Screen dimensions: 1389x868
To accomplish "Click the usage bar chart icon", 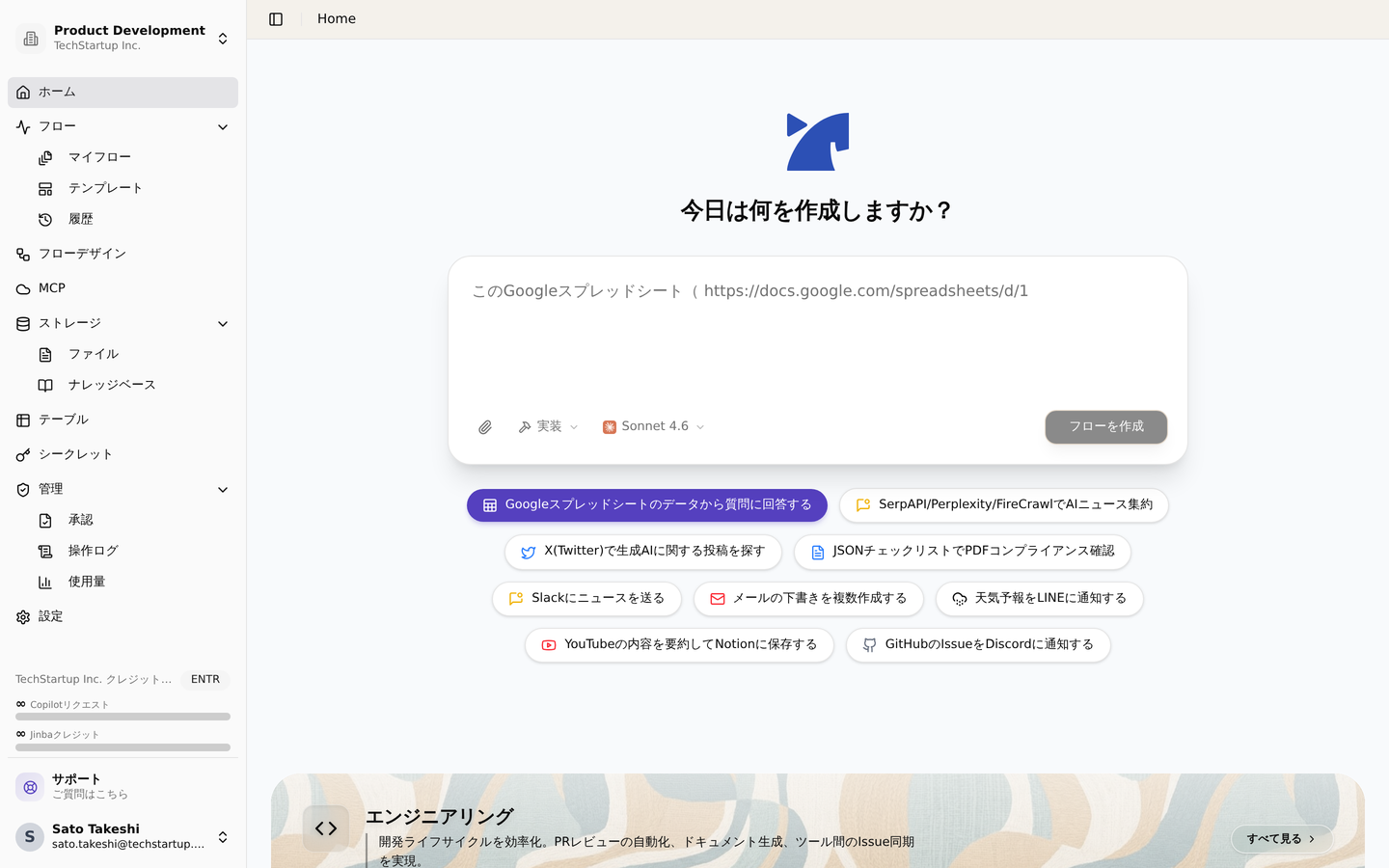I will [x=45, y=583].
